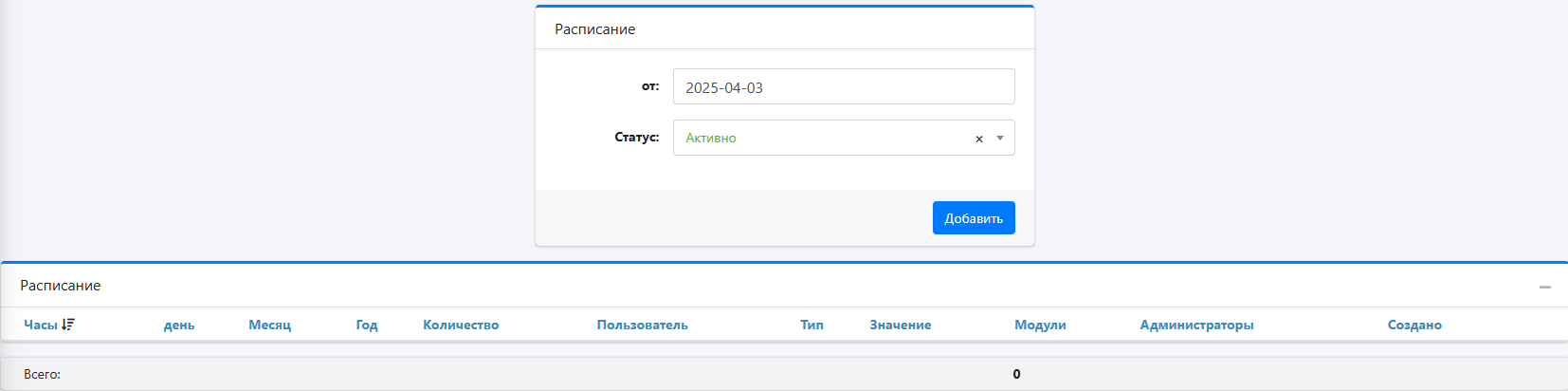Screen dimensions: 1568x391
Task: Click the Добавить button
Action: 974,217
